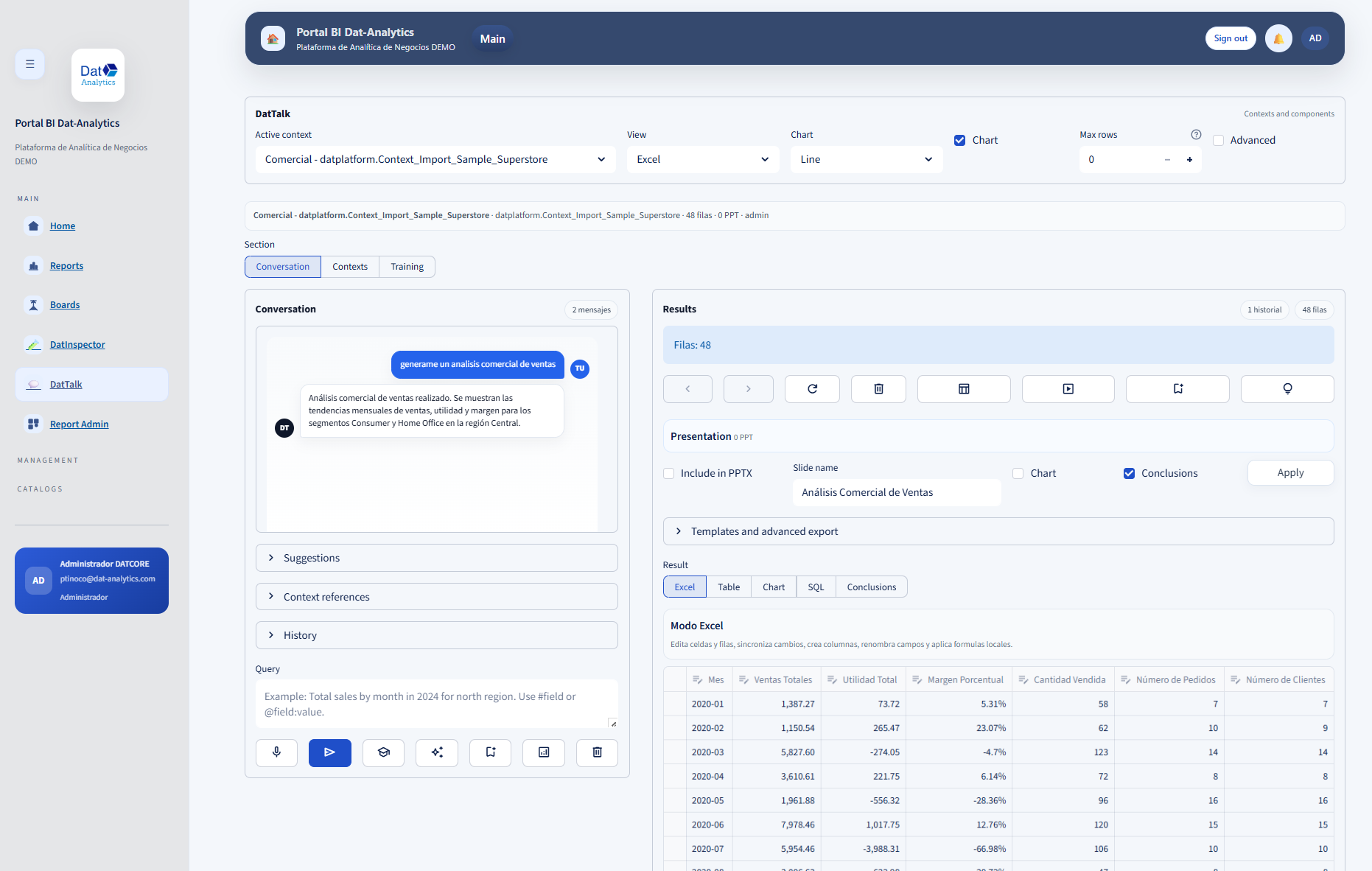
Task: Click the Mes column edit icon
Action: 697,679
